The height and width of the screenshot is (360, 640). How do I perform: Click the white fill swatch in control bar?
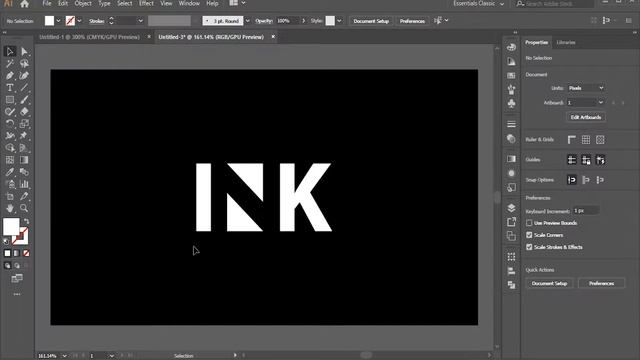click(x=49, y=21)
